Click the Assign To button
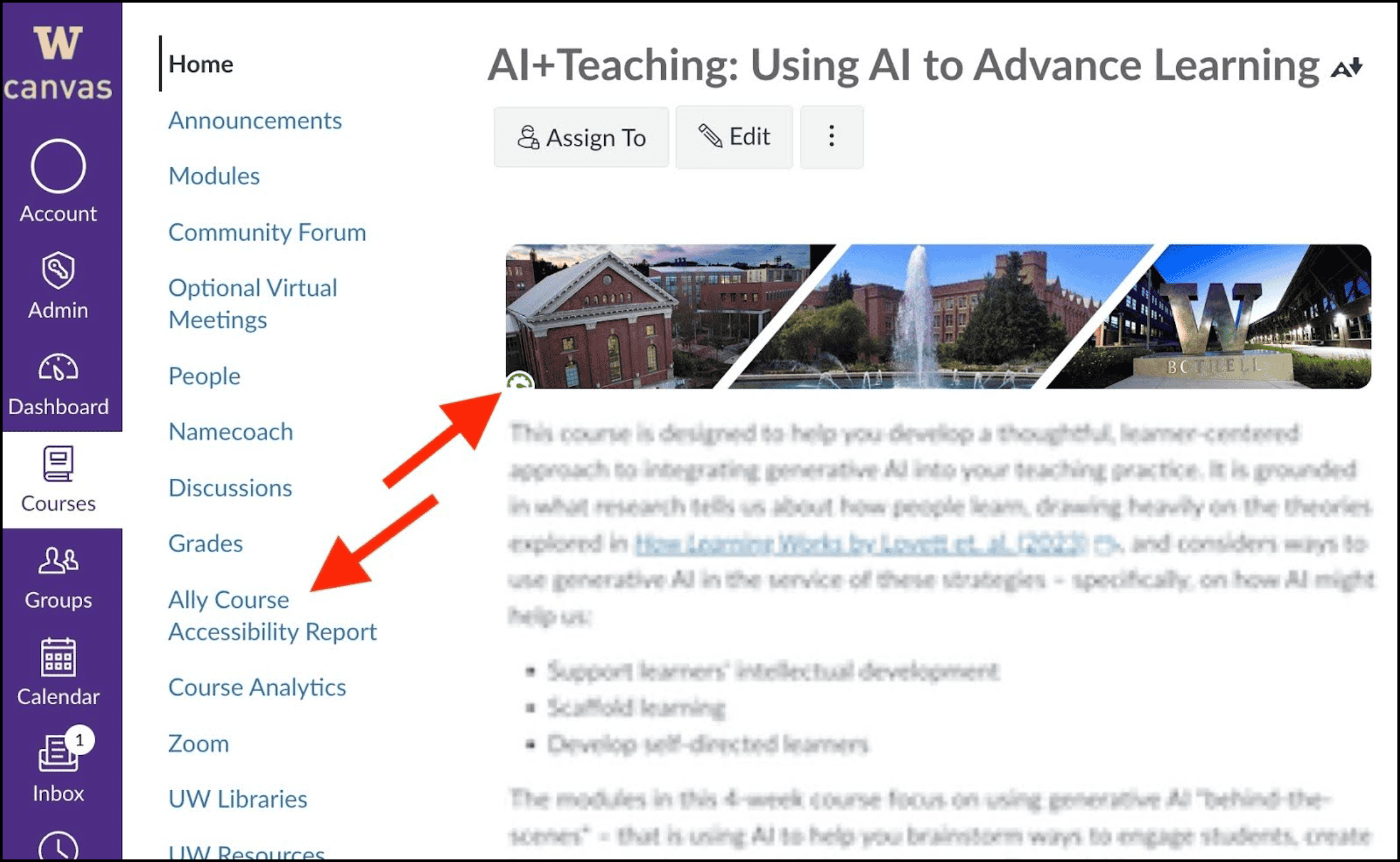Image resolution: width=1400 pixels, height=862 pixels. [581, 137]
